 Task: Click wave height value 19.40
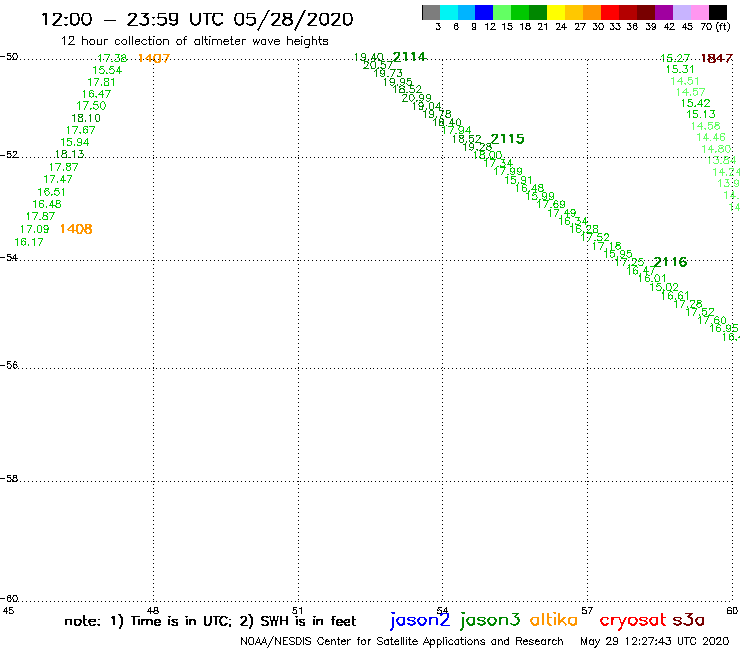pyautogui.click(x=369, y=57)
